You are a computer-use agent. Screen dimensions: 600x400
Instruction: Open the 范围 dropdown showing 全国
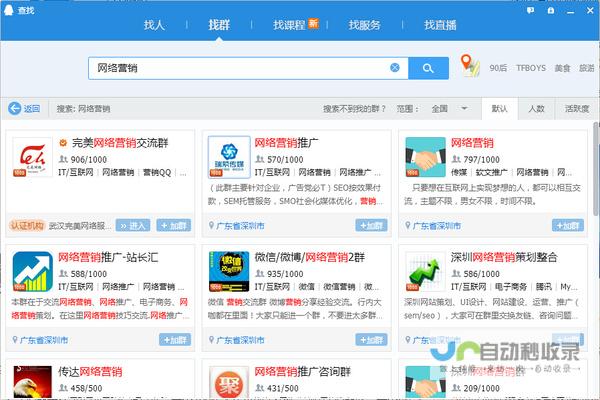click(x=449, y=109)
